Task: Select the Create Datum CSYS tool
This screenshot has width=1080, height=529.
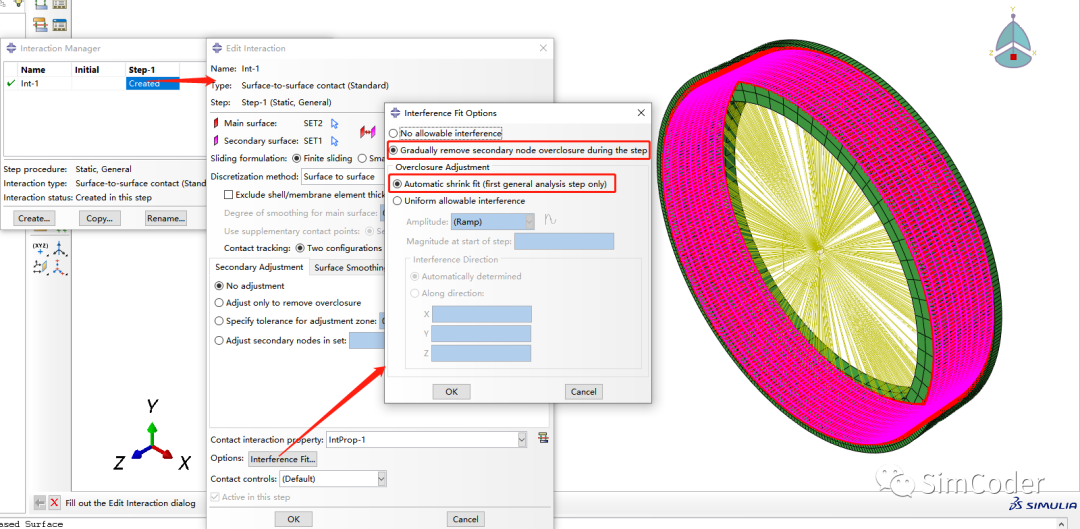Action: tap(59, 268)
